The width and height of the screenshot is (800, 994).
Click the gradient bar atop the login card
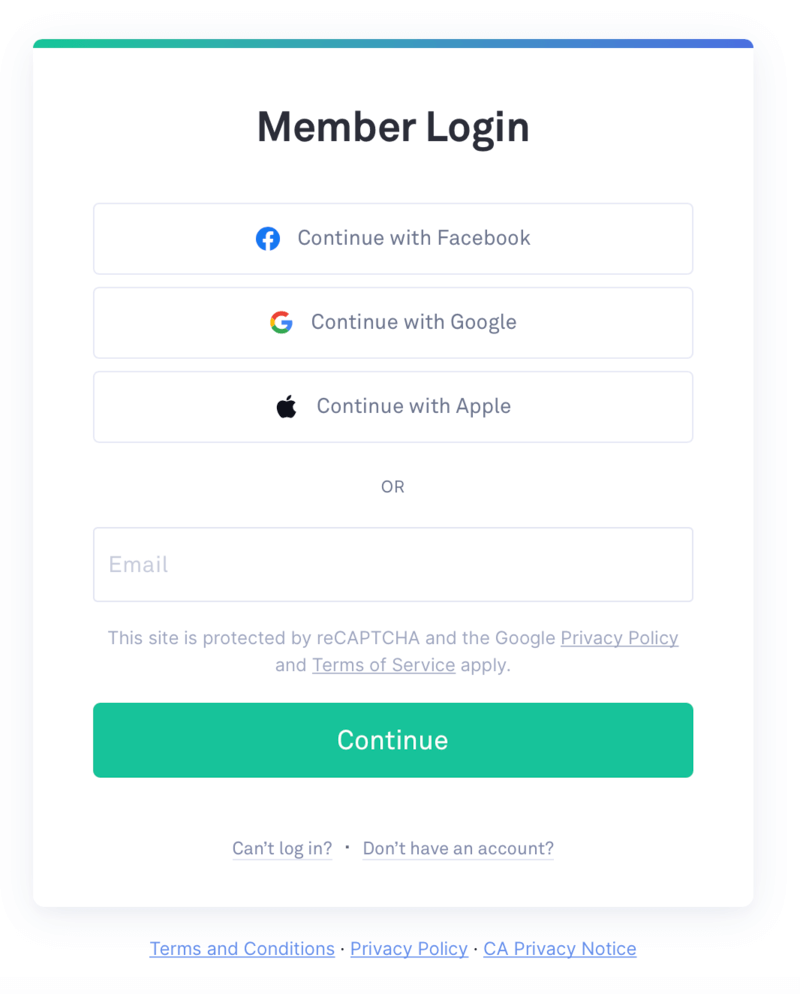(x=393, y=44)
